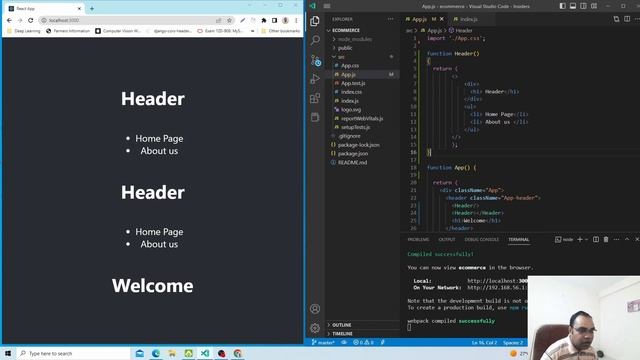Open the Explorer view in VS Code activity bar
The width and height of the screenshot is (640, 360).
(315, 21)
